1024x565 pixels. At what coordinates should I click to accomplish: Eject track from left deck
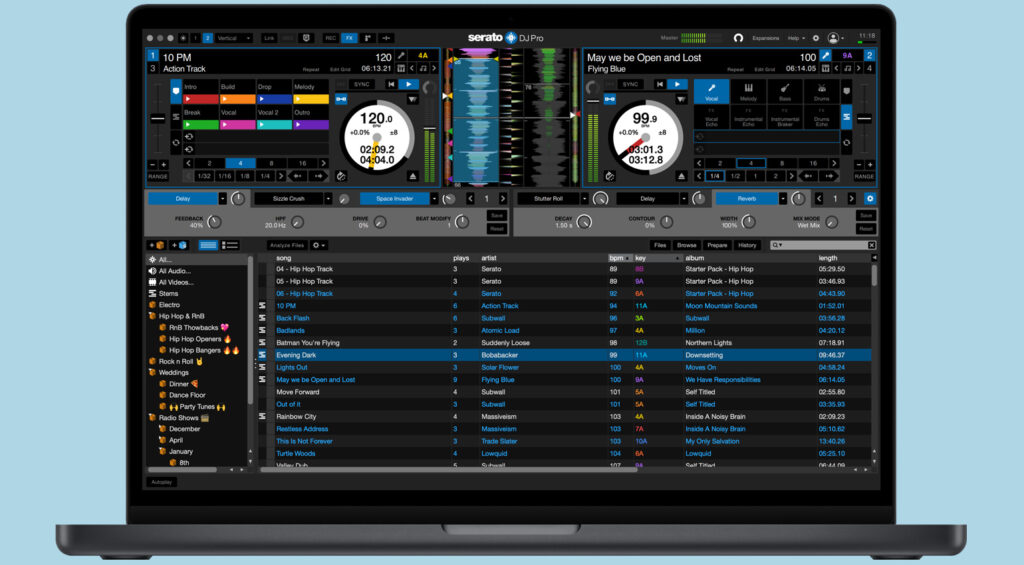pos(412,174)
